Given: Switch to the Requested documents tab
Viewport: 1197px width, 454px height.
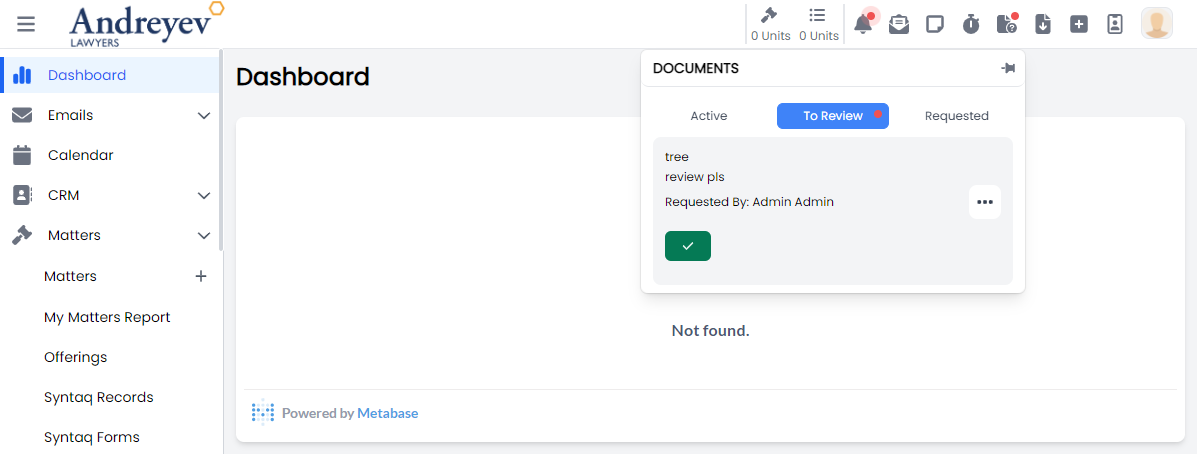Looking at the screenshot, I should pyautogui.click(x=956, y=116).
